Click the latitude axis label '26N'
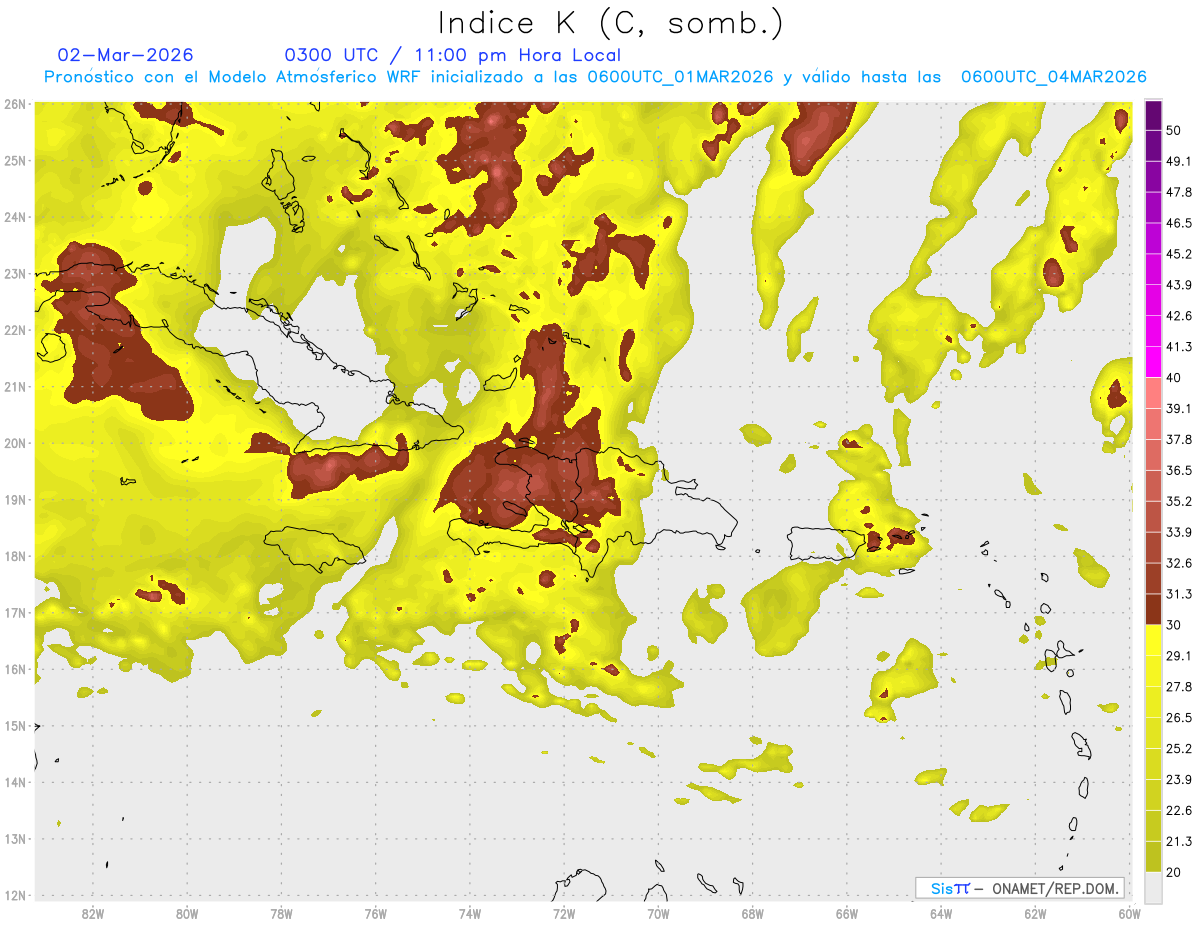 [x=15, y=104]
